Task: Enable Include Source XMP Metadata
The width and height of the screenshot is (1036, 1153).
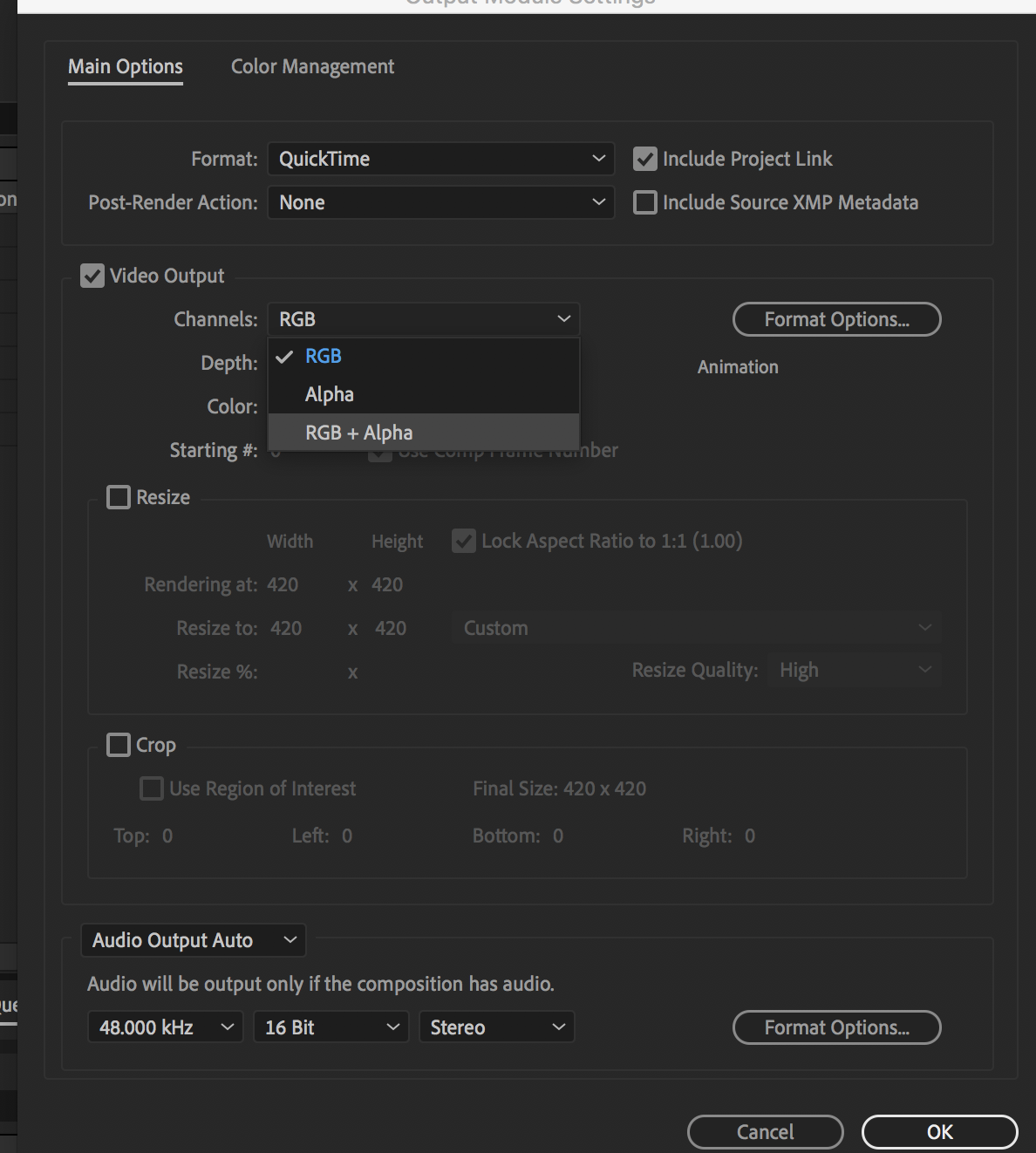Action: [x=645, y=202]
